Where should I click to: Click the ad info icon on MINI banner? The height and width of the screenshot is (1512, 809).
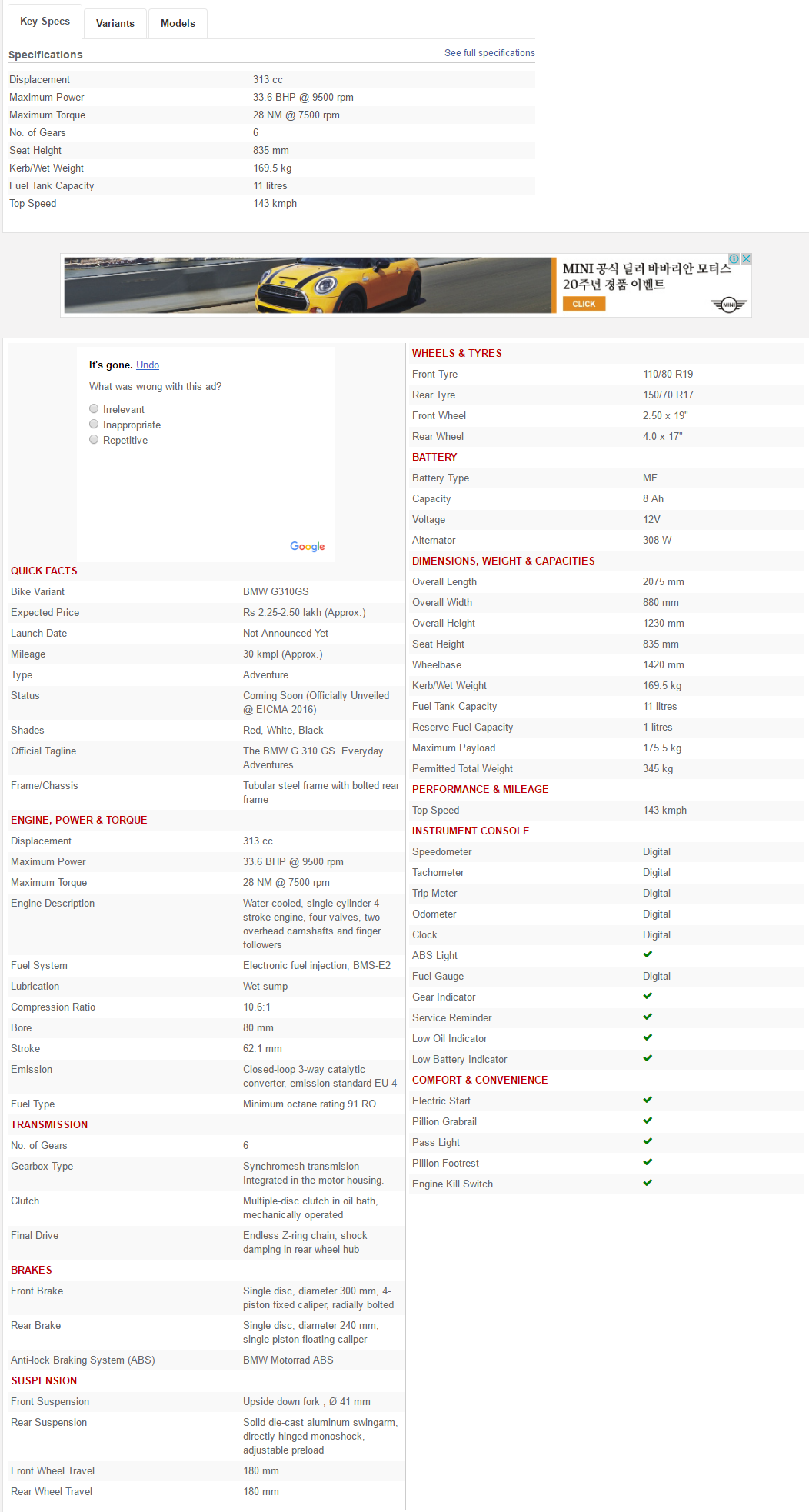[x=734, y=259]
